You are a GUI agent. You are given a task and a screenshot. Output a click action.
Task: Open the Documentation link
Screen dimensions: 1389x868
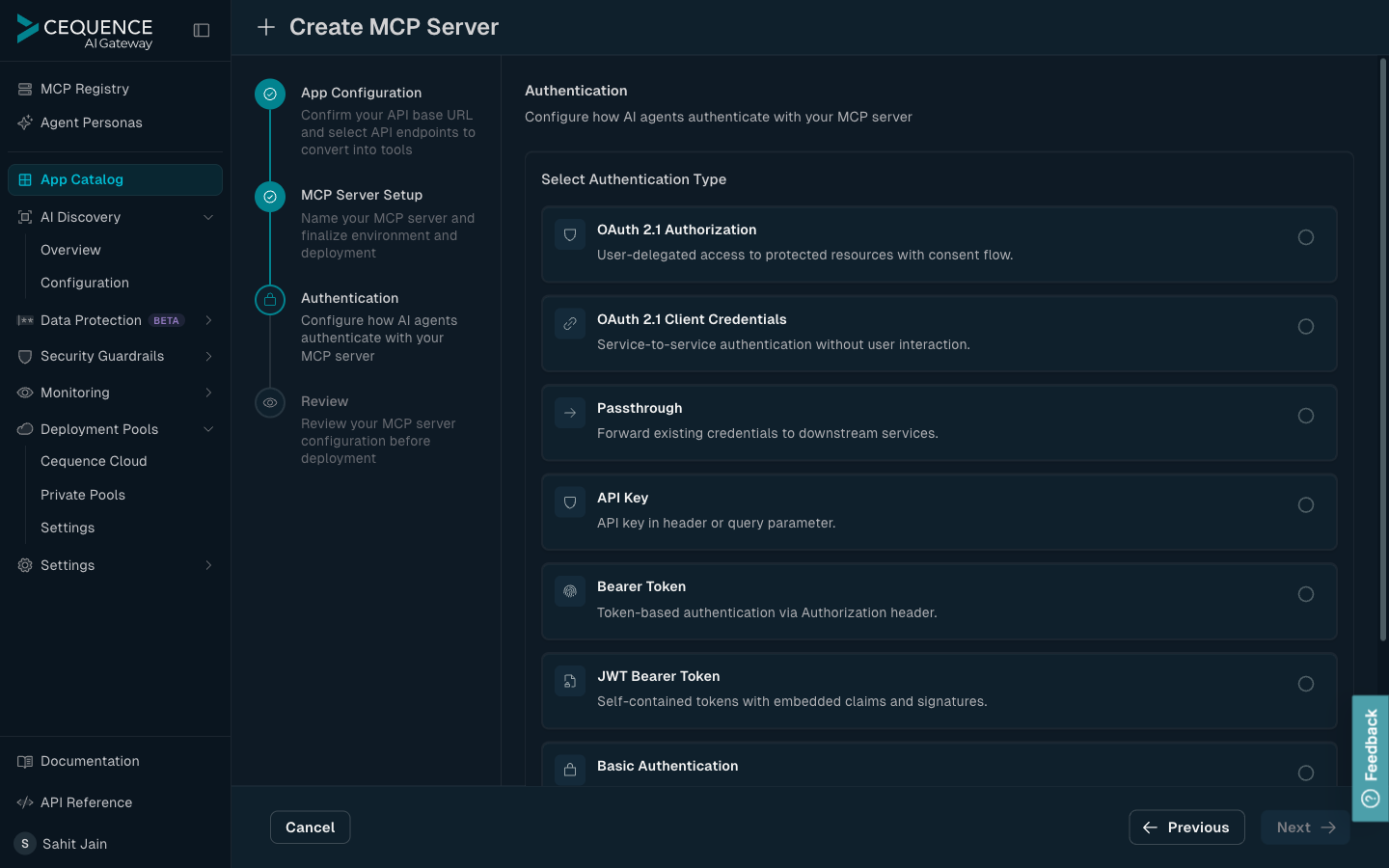tap(90, 761)
